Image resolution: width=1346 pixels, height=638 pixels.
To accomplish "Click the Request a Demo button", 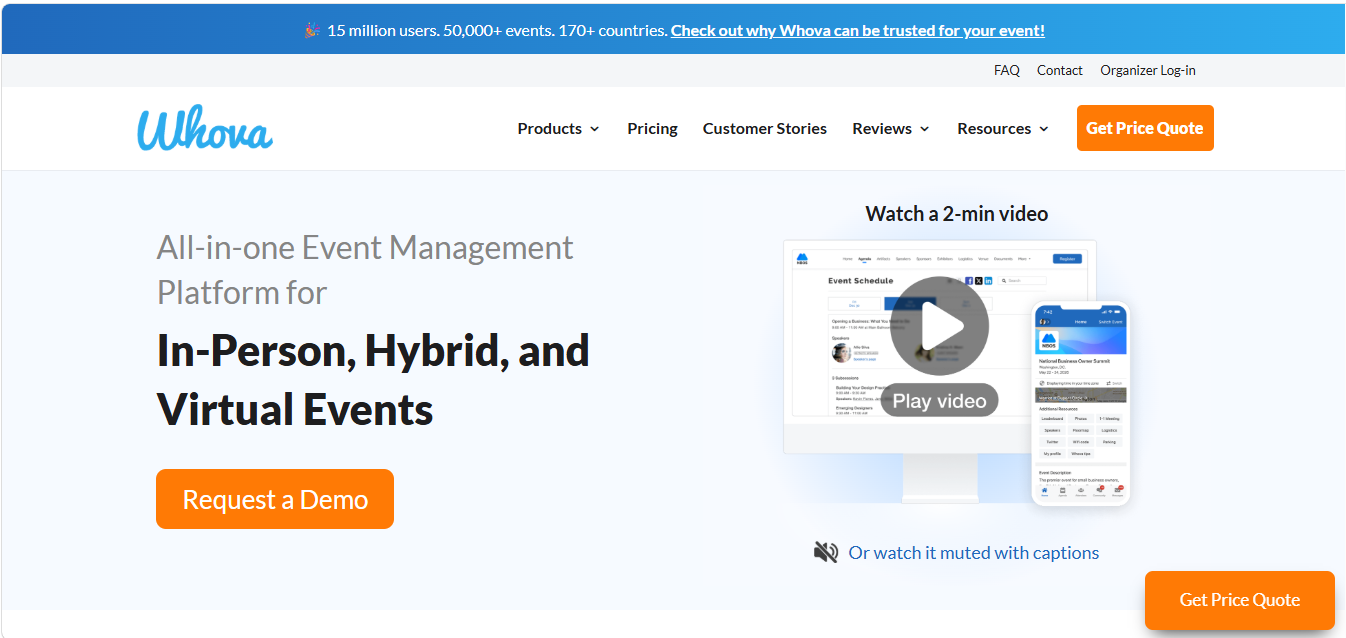I will [x=274, y=498].
